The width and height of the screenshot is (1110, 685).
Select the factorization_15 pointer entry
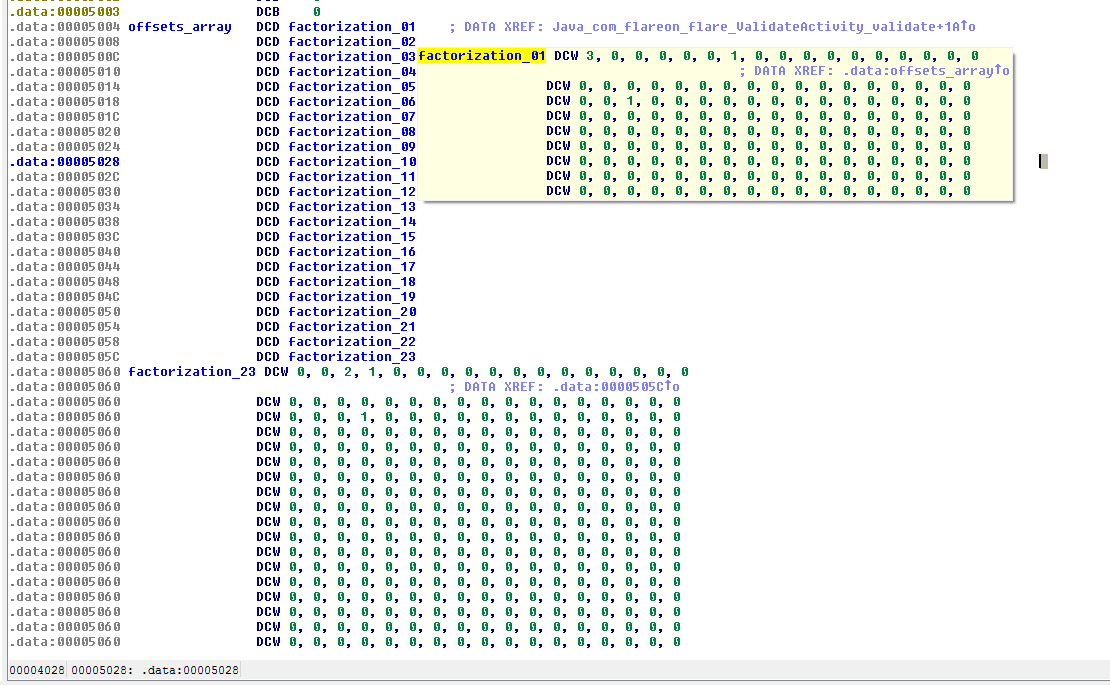(352, 236)
